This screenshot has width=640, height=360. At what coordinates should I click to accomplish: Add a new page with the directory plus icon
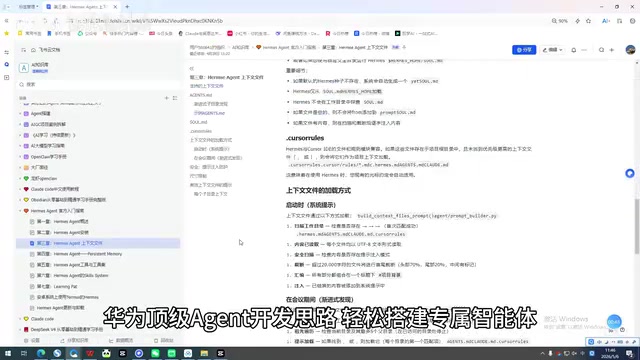click(167, 98)
